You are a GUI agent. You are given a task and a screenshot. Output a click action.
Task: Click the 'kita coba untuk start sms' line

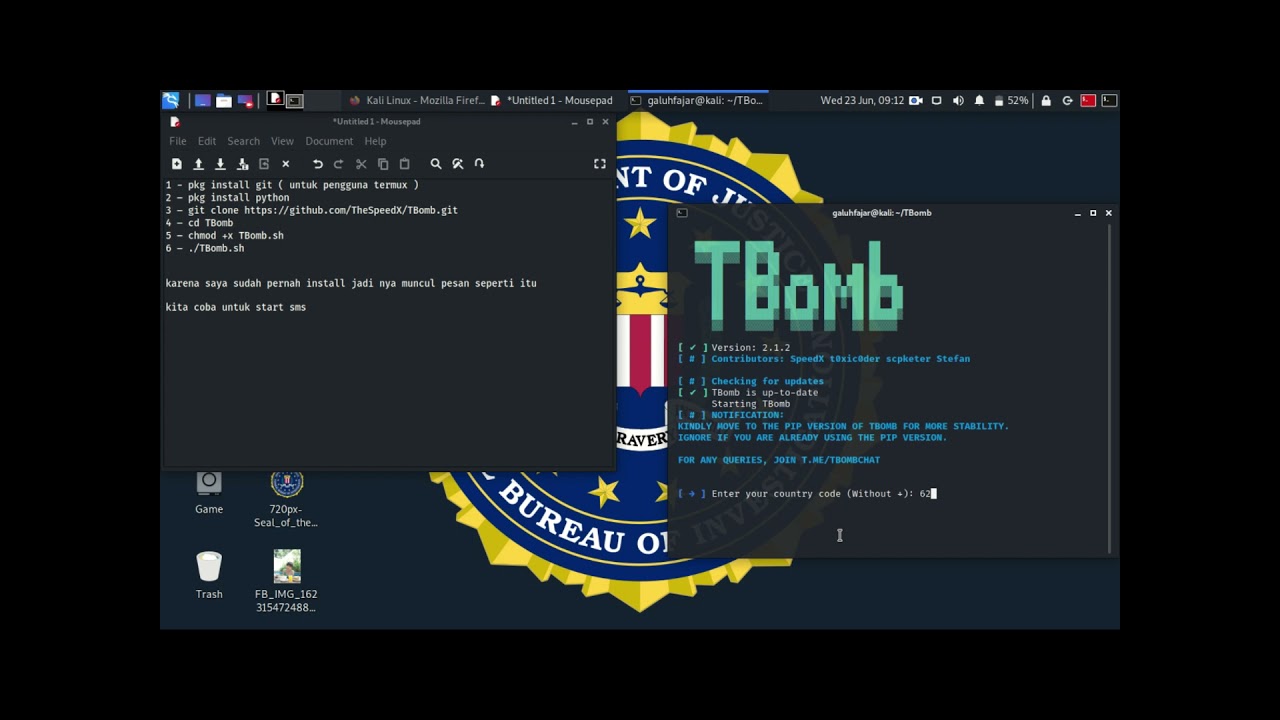(x=236, y=307)
